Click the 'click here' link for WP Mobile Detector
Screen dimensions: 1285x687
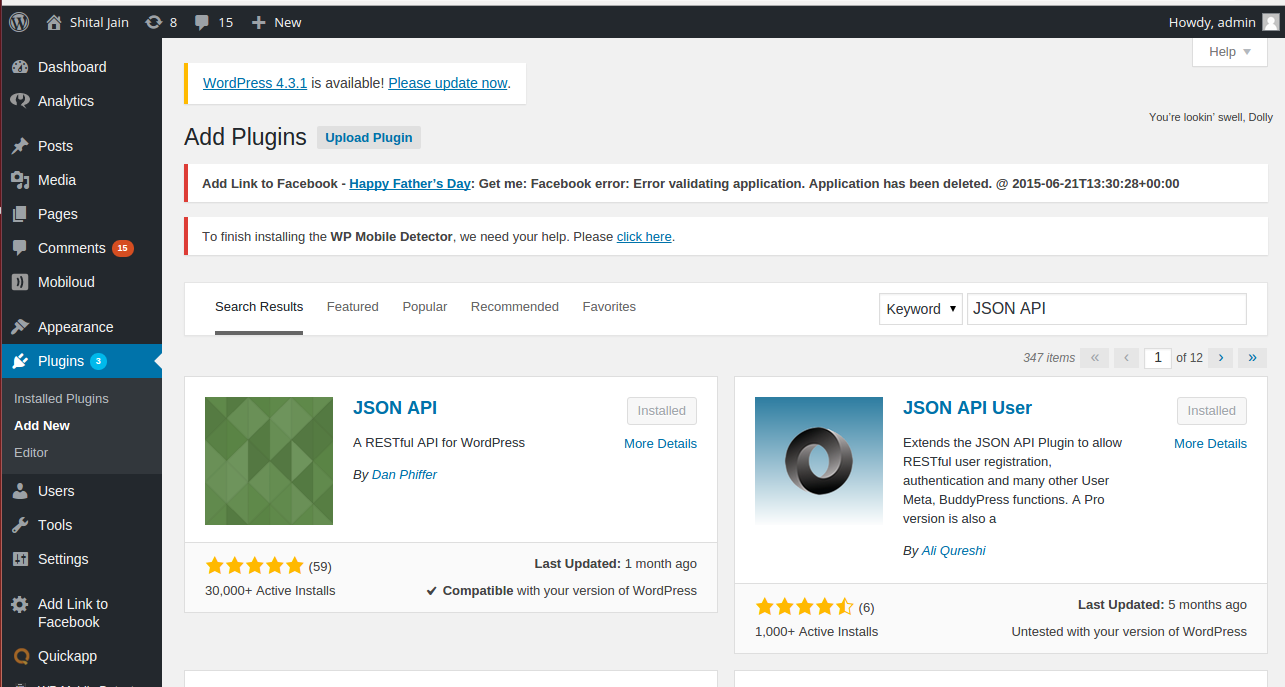click(x=644, y=237)
